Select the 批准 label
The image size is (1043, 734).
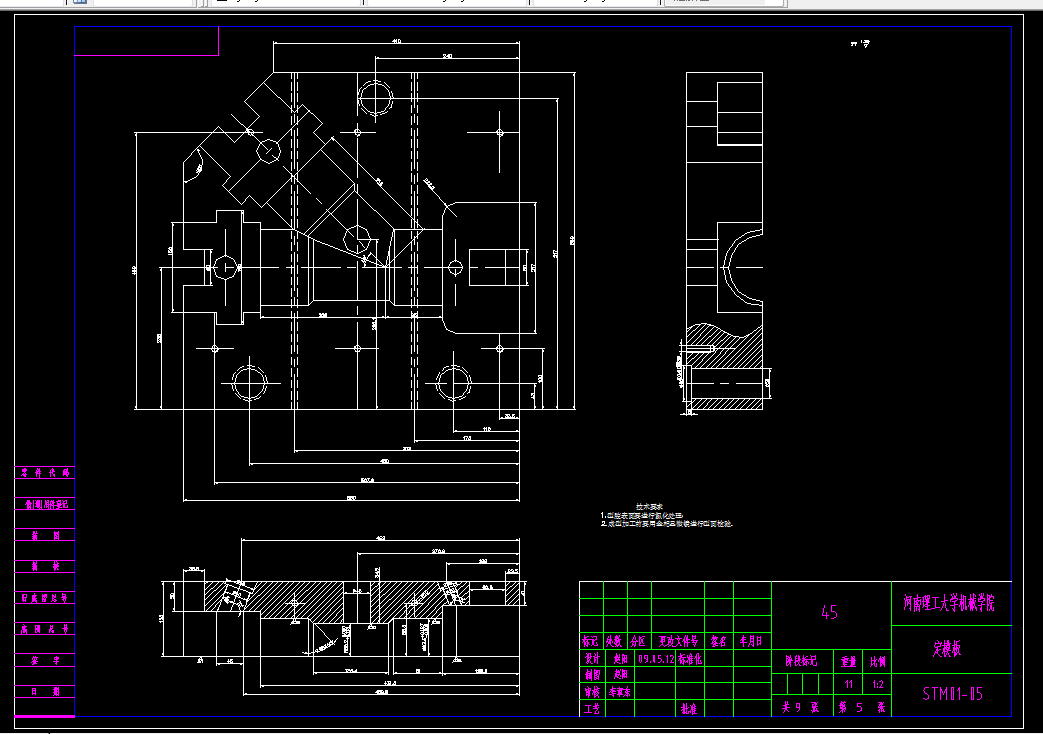[688, 709]
